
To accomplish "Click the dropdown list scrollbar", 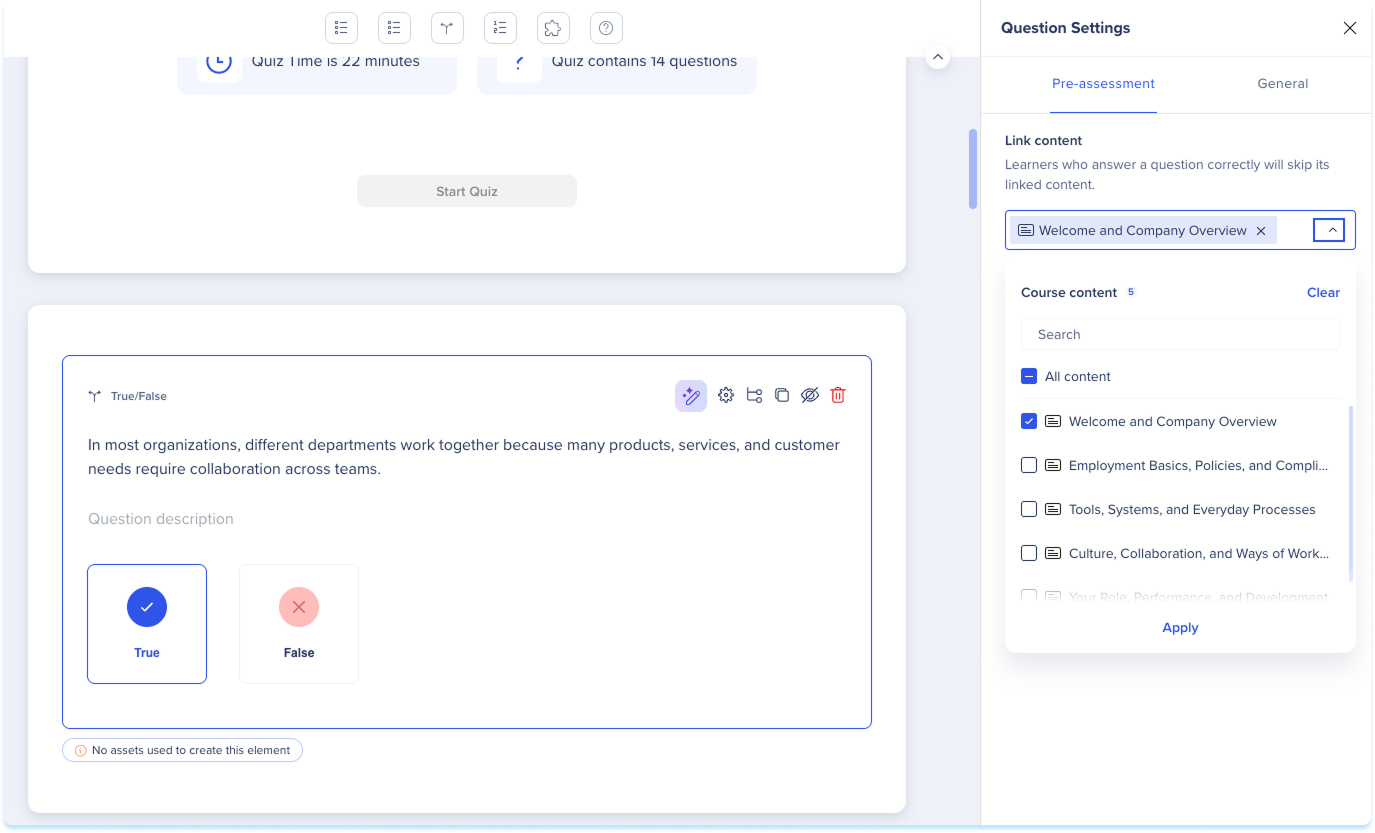I will click(x=1351, y=493).
